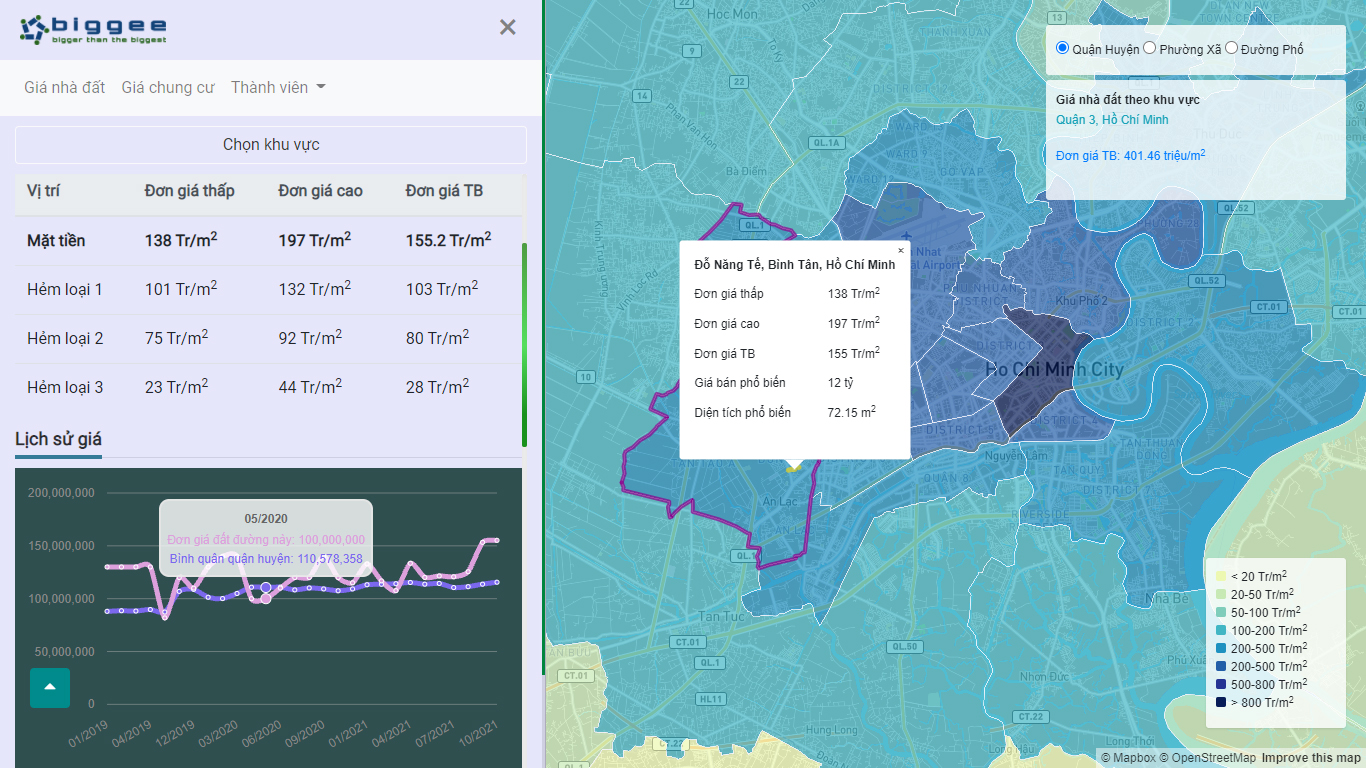This screenshot has height=768, width=1366.
Task: Click the yellow street marker below popup
Action: (x=793, y=468)
